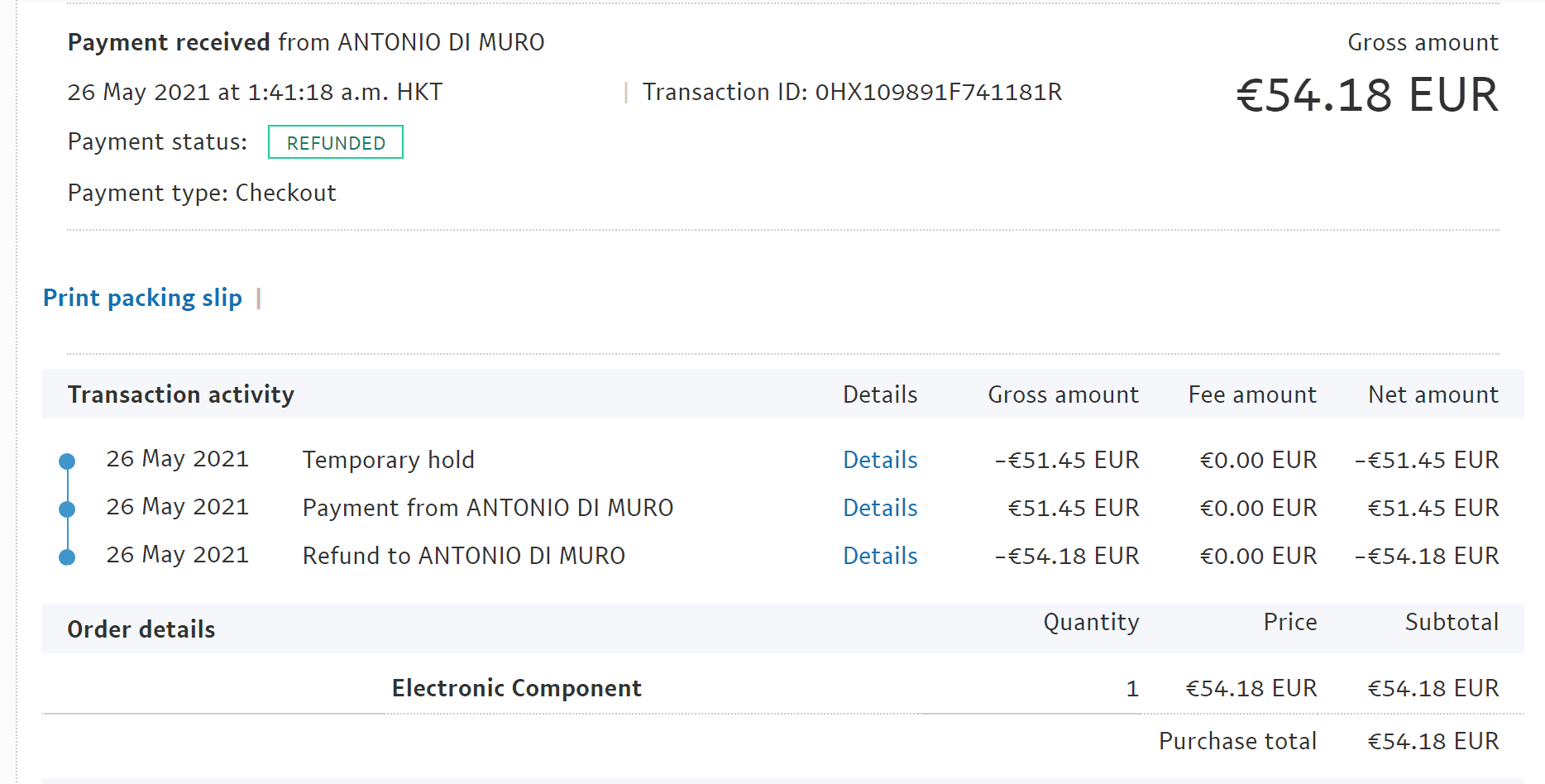Viewport: 1545px width, 784px height.
Task: Click the large €54.18 EUR gross amount
Action: [x=1366, y=95]
